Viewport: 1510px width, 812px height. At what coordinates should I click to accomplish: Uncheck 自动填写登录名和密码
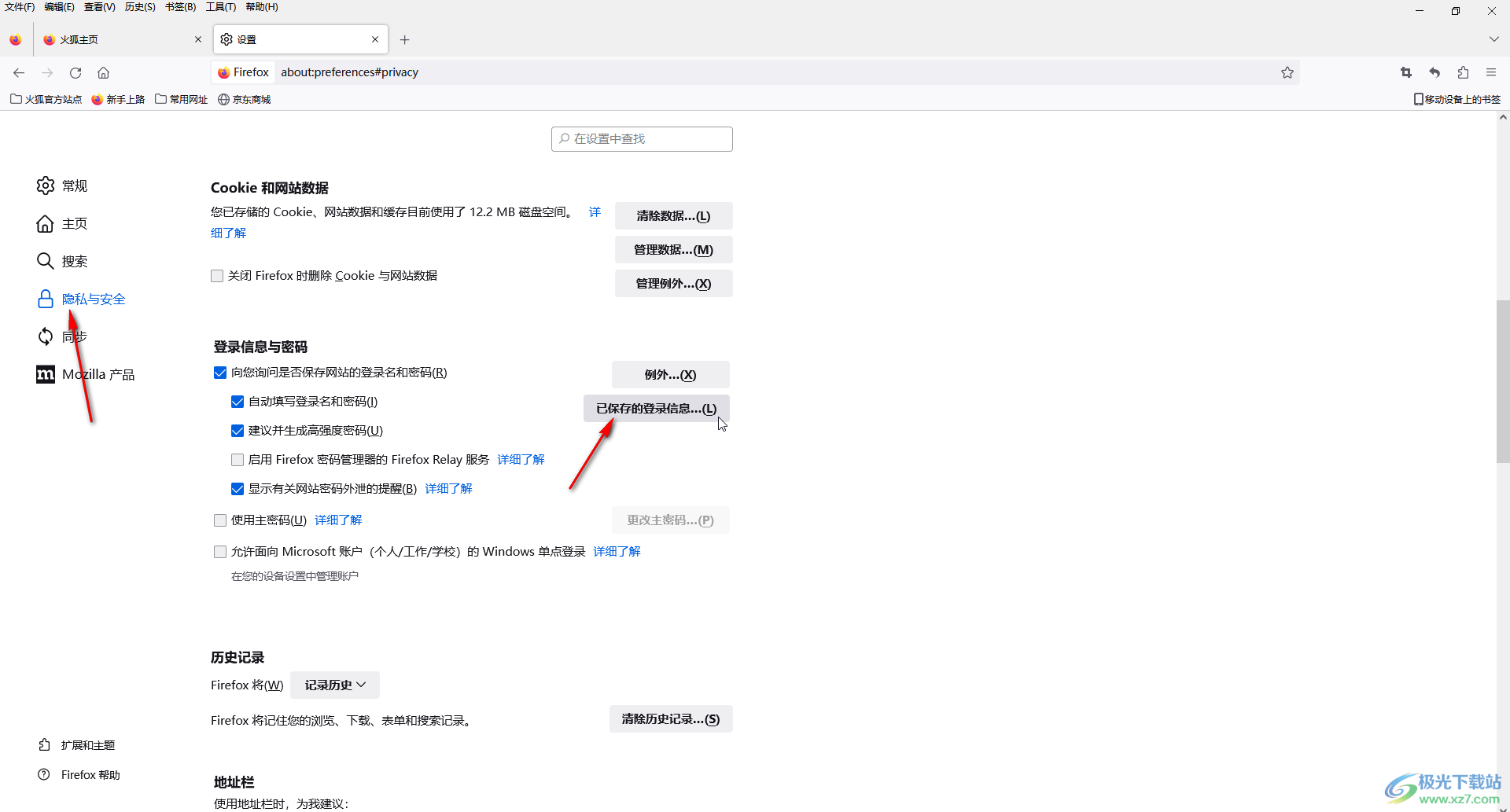[238, 402]
